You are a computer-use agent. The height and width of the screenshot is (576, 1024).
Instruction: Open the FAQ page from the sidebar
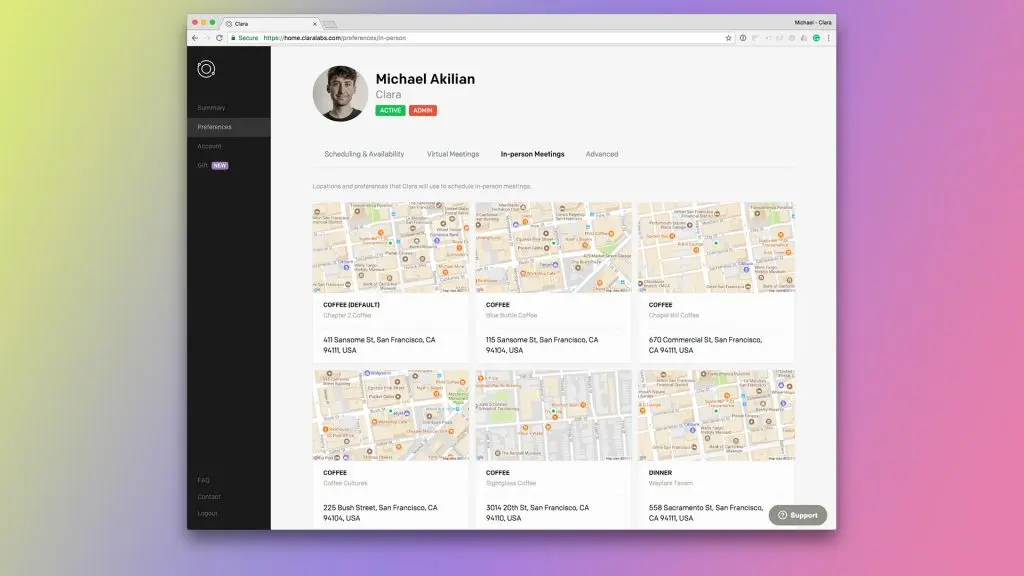203,480
